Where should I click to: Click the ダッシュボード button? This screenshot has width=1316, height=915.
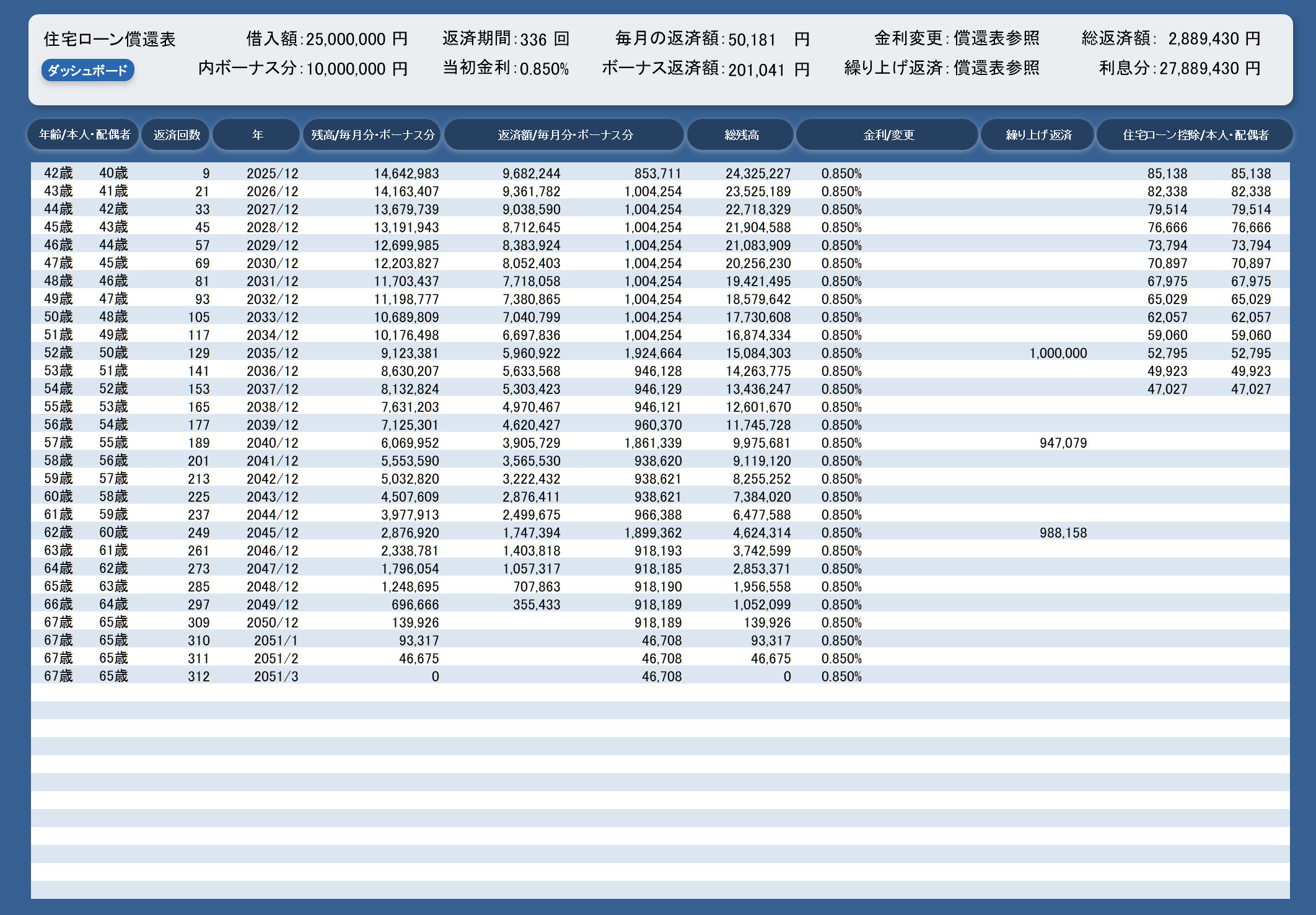coord(87,71)
